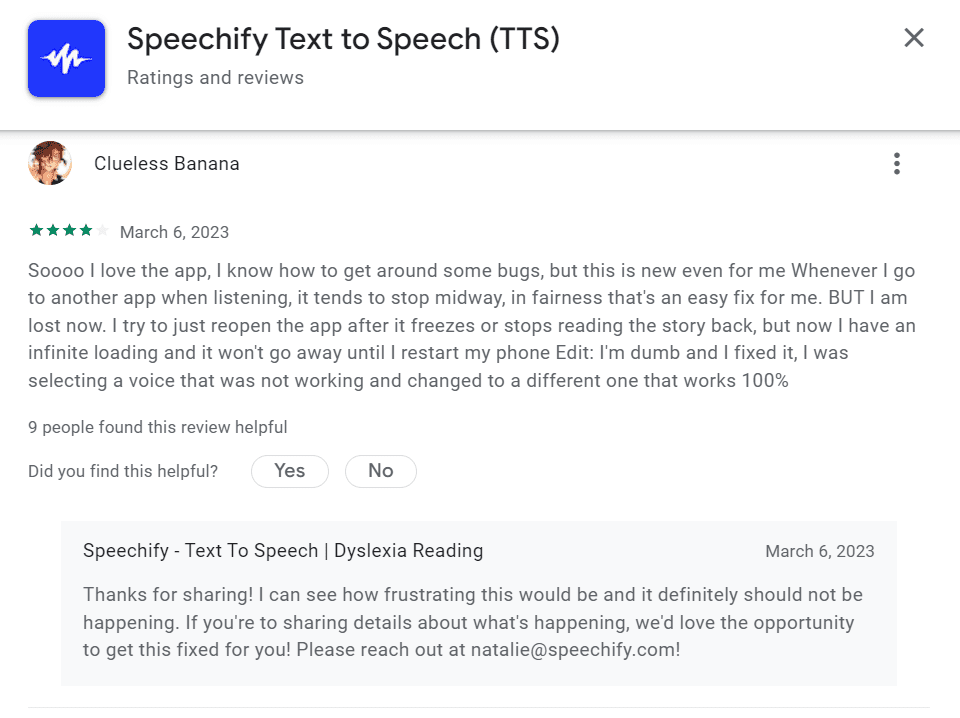Click the review date March 6, 2023
The width and height of the screenshot is (960, 718).
pos(175,231)
